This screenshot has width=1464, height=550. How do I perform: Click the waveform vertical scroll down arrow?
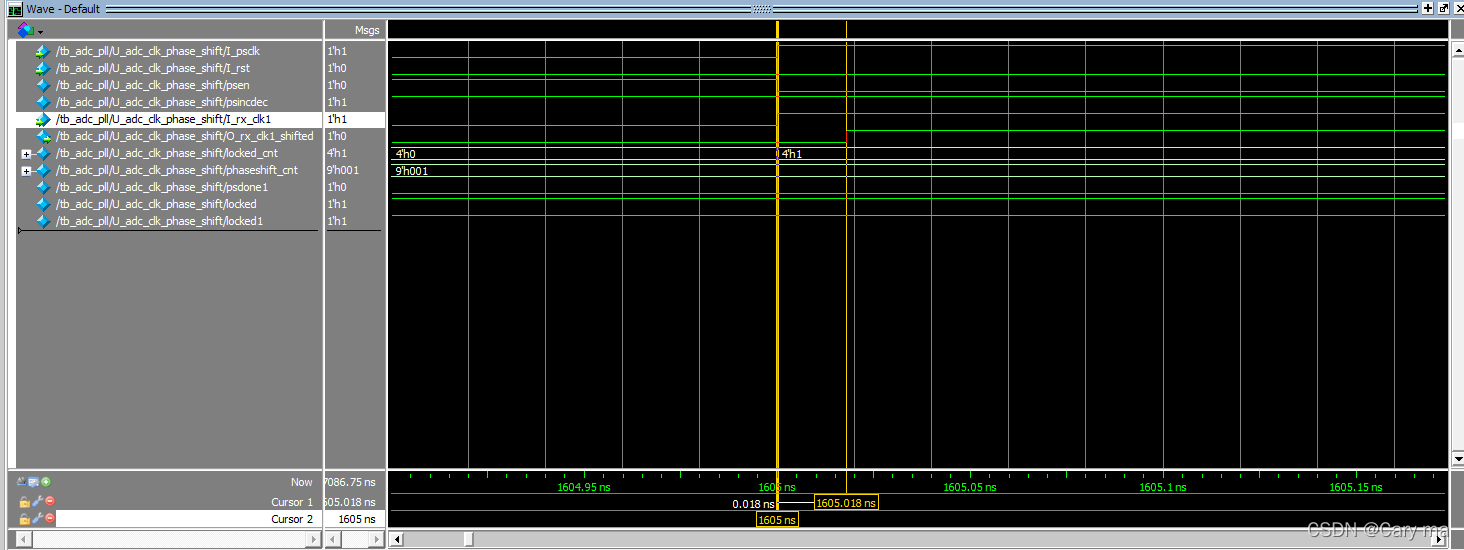[1456, 459]
